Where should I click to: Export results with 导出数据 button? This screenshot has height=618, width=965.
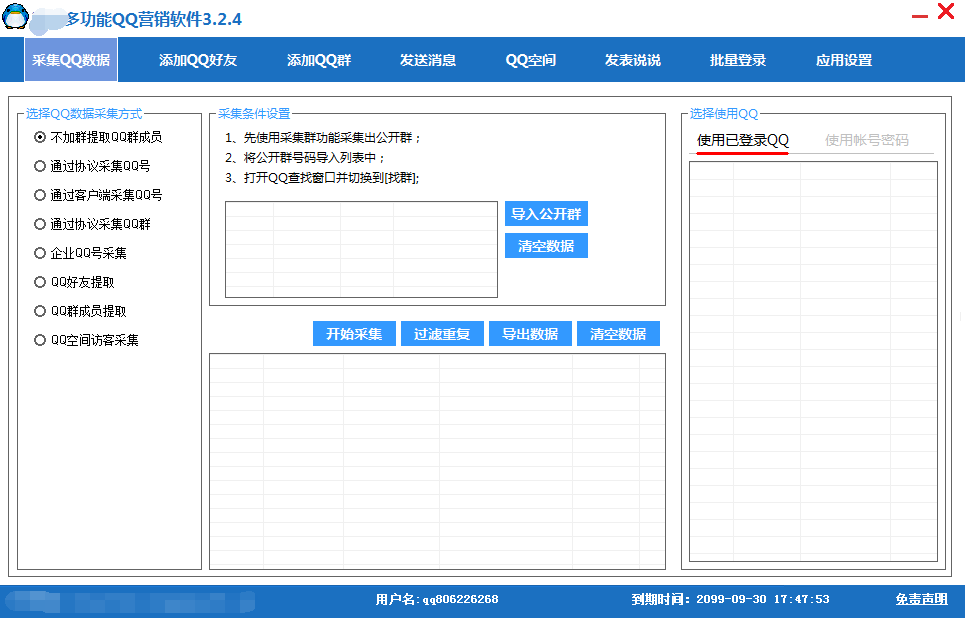(x=530, y=334)
